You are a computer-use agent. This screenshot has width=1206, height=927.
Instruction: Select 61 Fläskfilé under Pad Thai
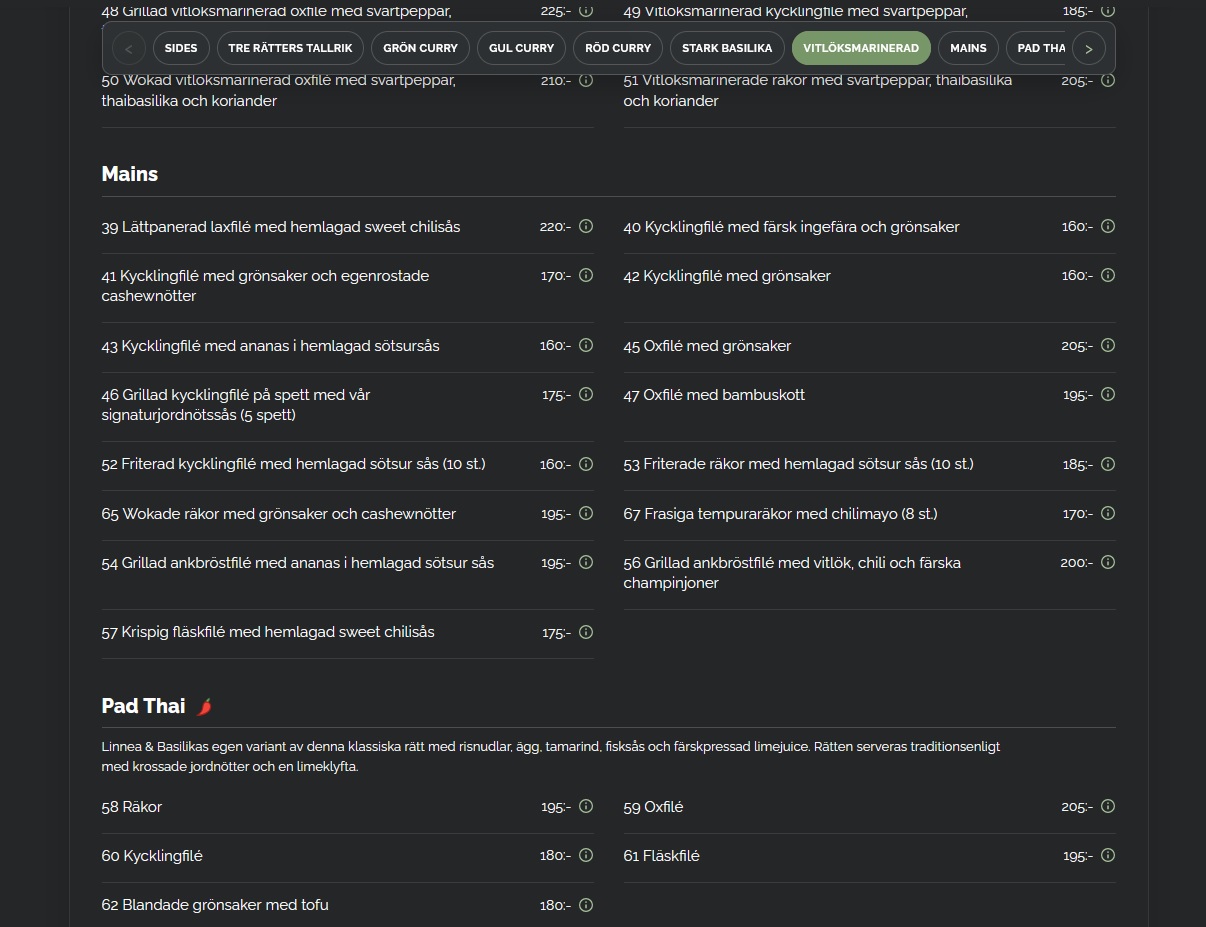[661, 856]
